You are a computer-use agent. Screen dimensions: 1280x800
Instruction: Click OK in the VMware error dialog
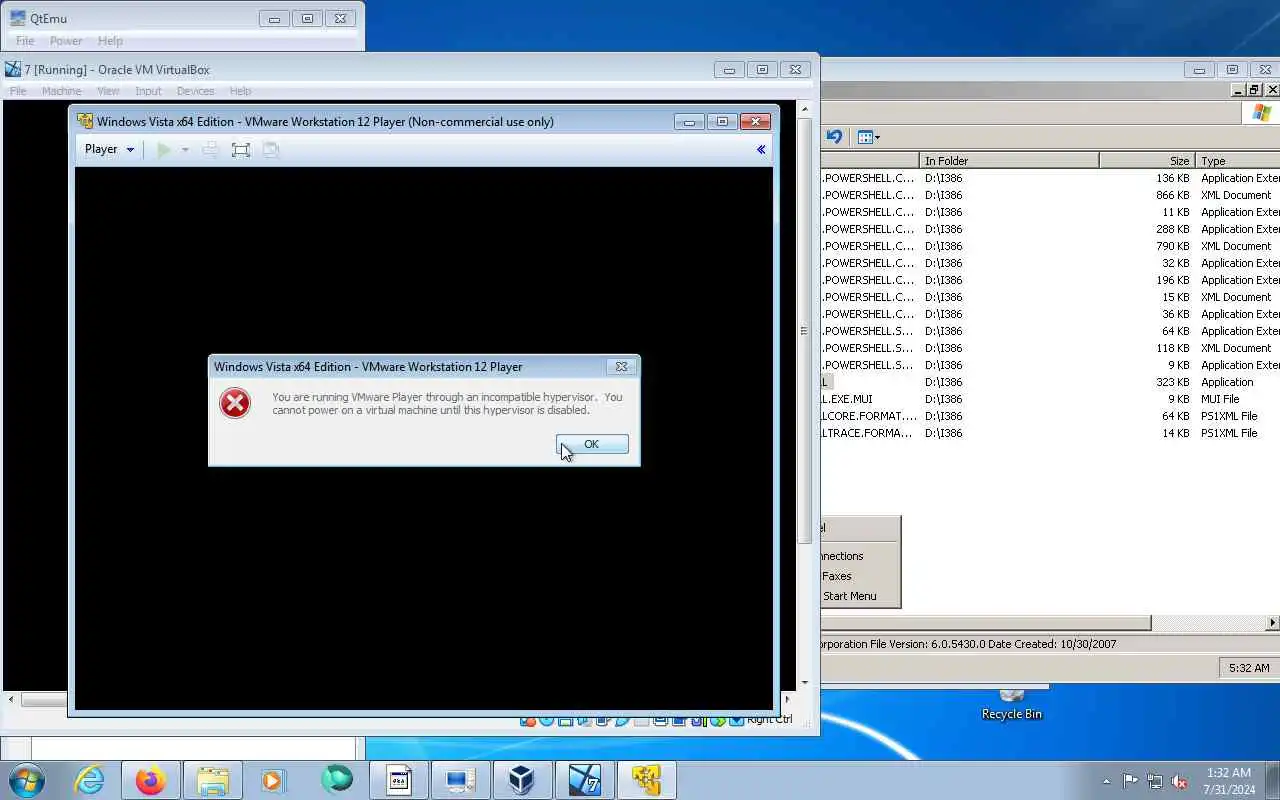tap(592, 444)
